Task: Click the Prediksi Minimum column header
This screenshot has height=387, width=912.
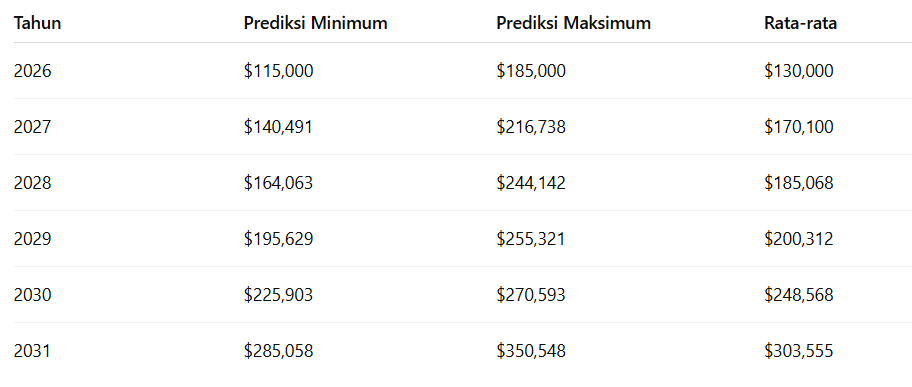Action: pyautogui.click(x=315, y=23)
